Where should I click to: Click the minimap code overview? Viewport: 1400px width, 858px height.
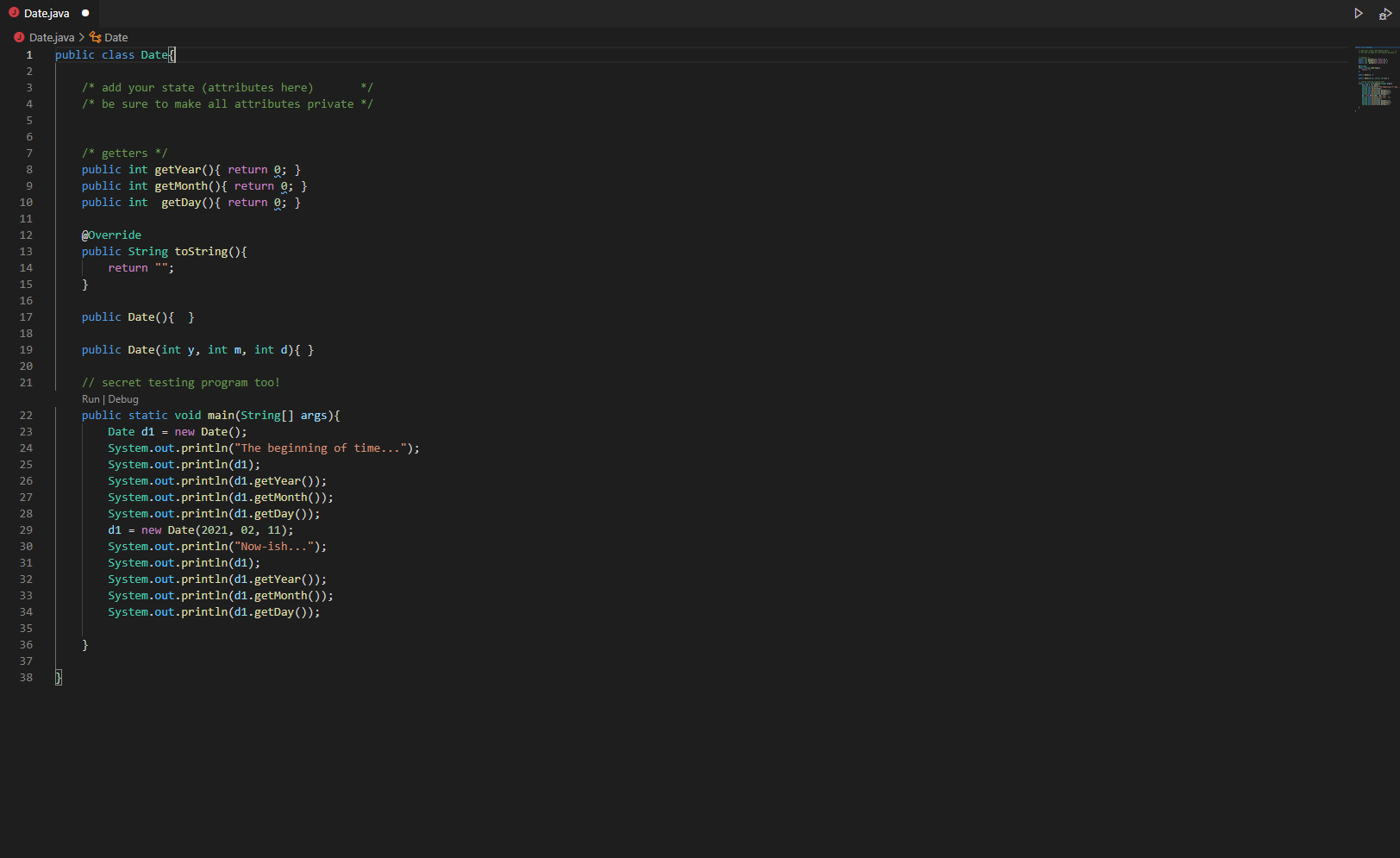pos(1375,78)
